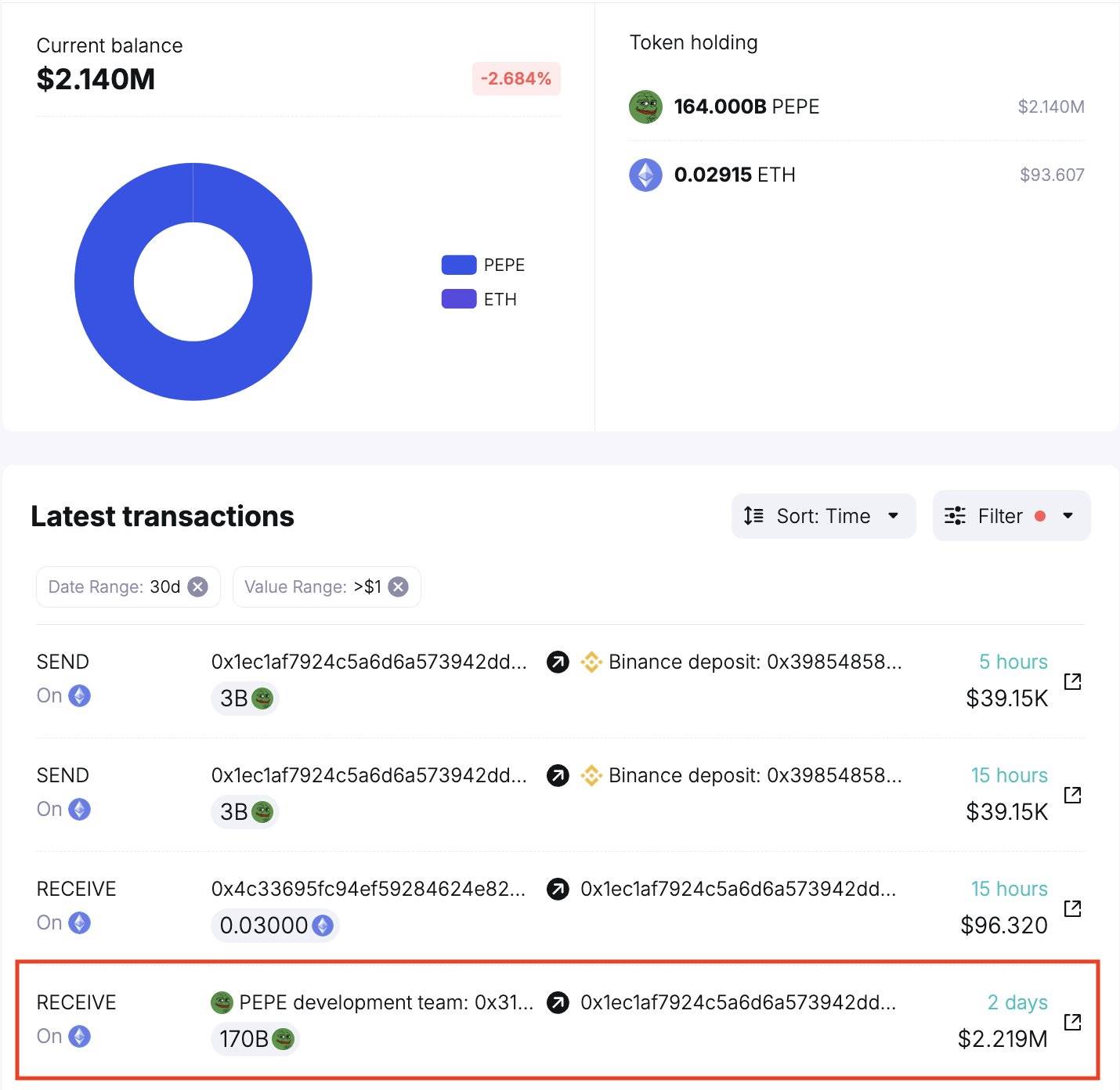Click the Ethereum chain icon under first SEND

click(81, 695)
